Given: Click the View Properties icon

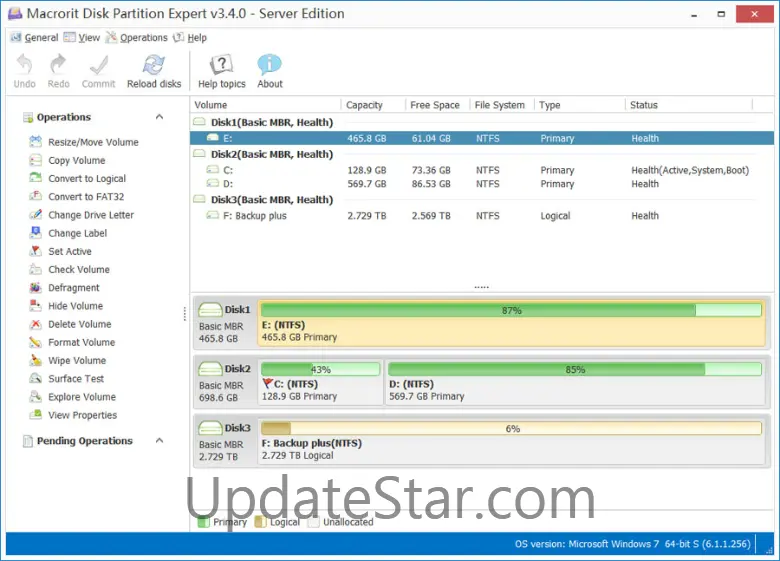Looking at the screenshot, I should pos(35,415).
